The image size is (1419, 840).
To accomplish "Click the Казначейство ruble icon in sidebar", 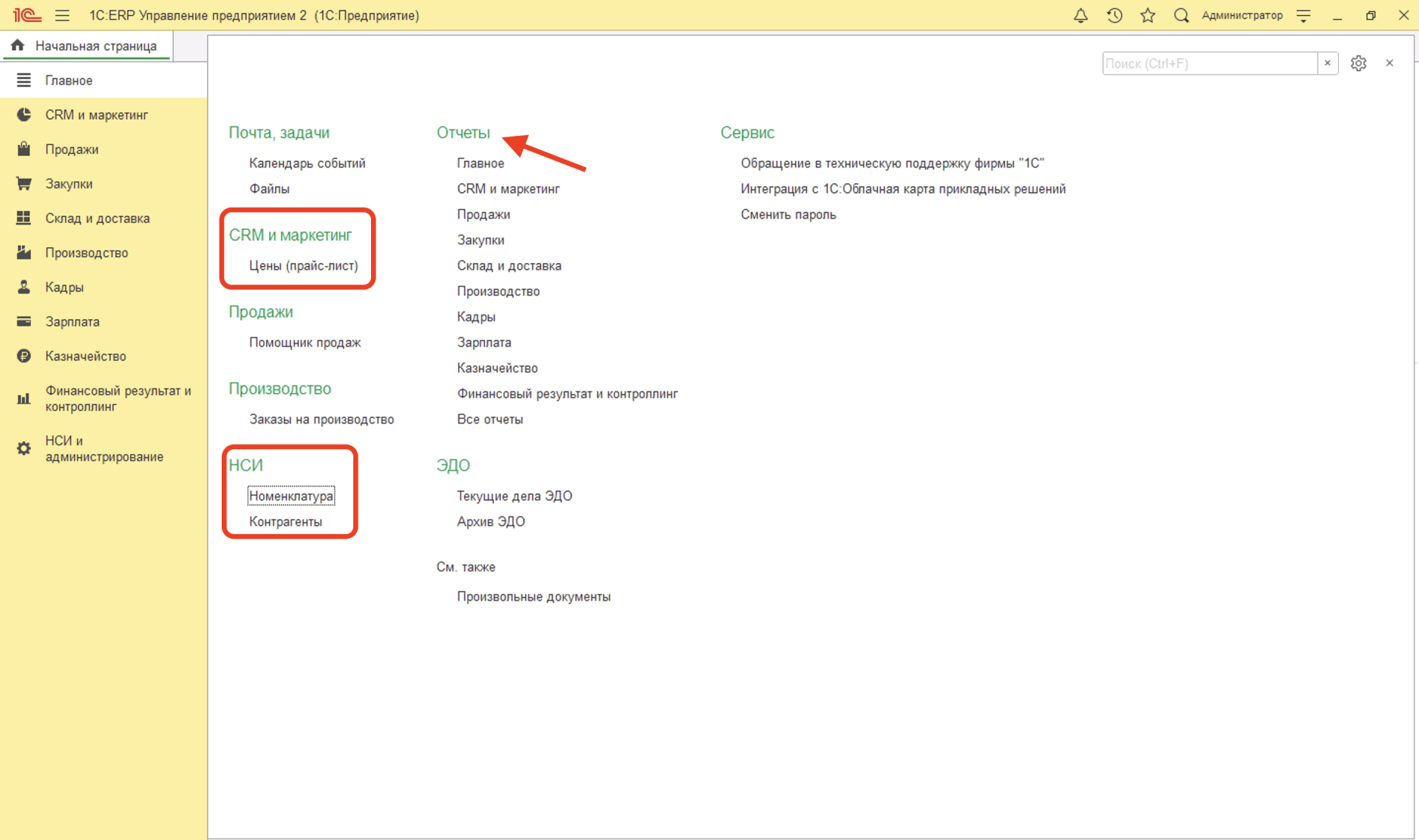I will 24,356.
